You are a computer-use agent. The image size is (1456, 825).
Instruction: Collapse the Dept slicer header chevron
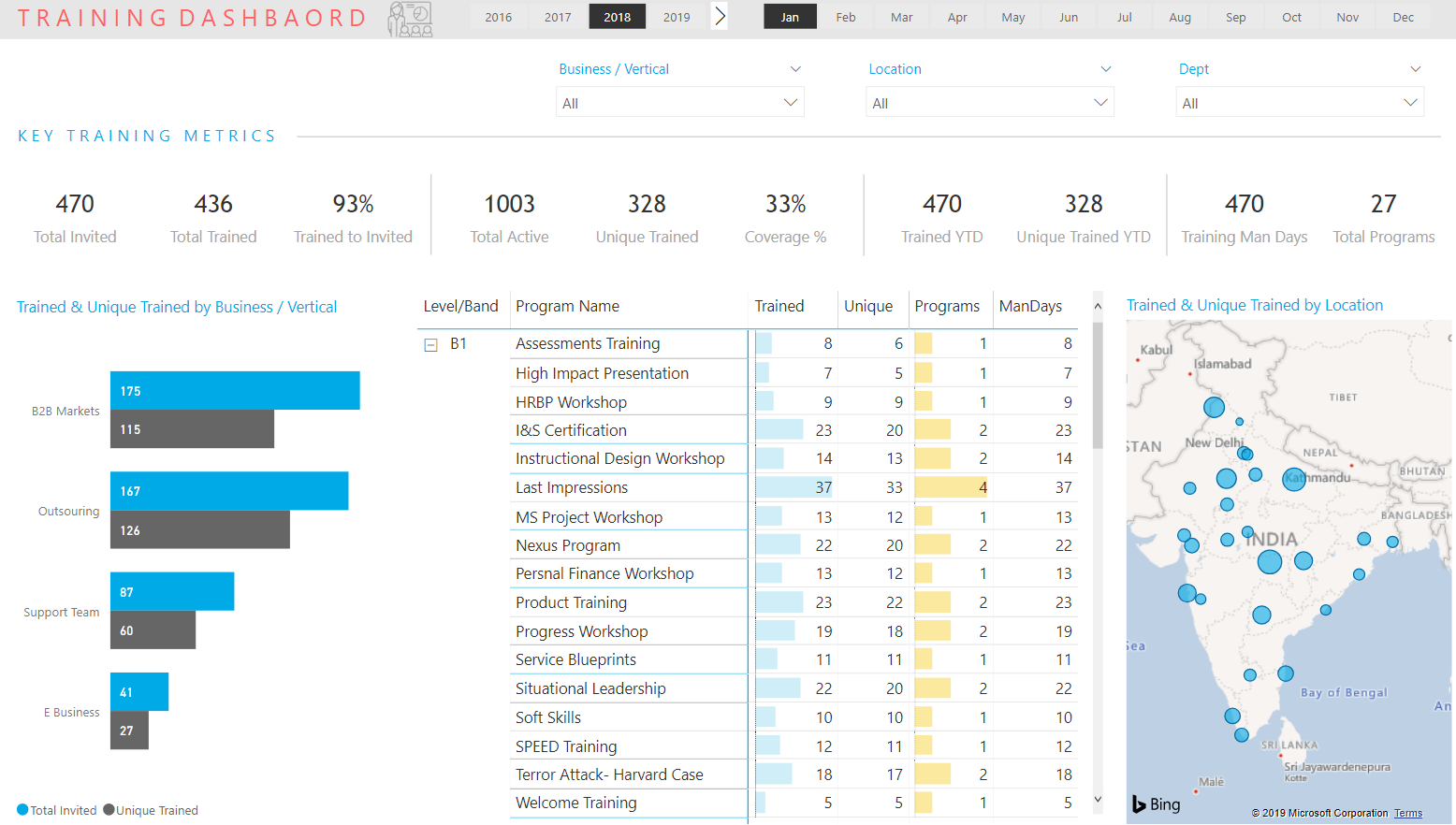[1415, 69]
